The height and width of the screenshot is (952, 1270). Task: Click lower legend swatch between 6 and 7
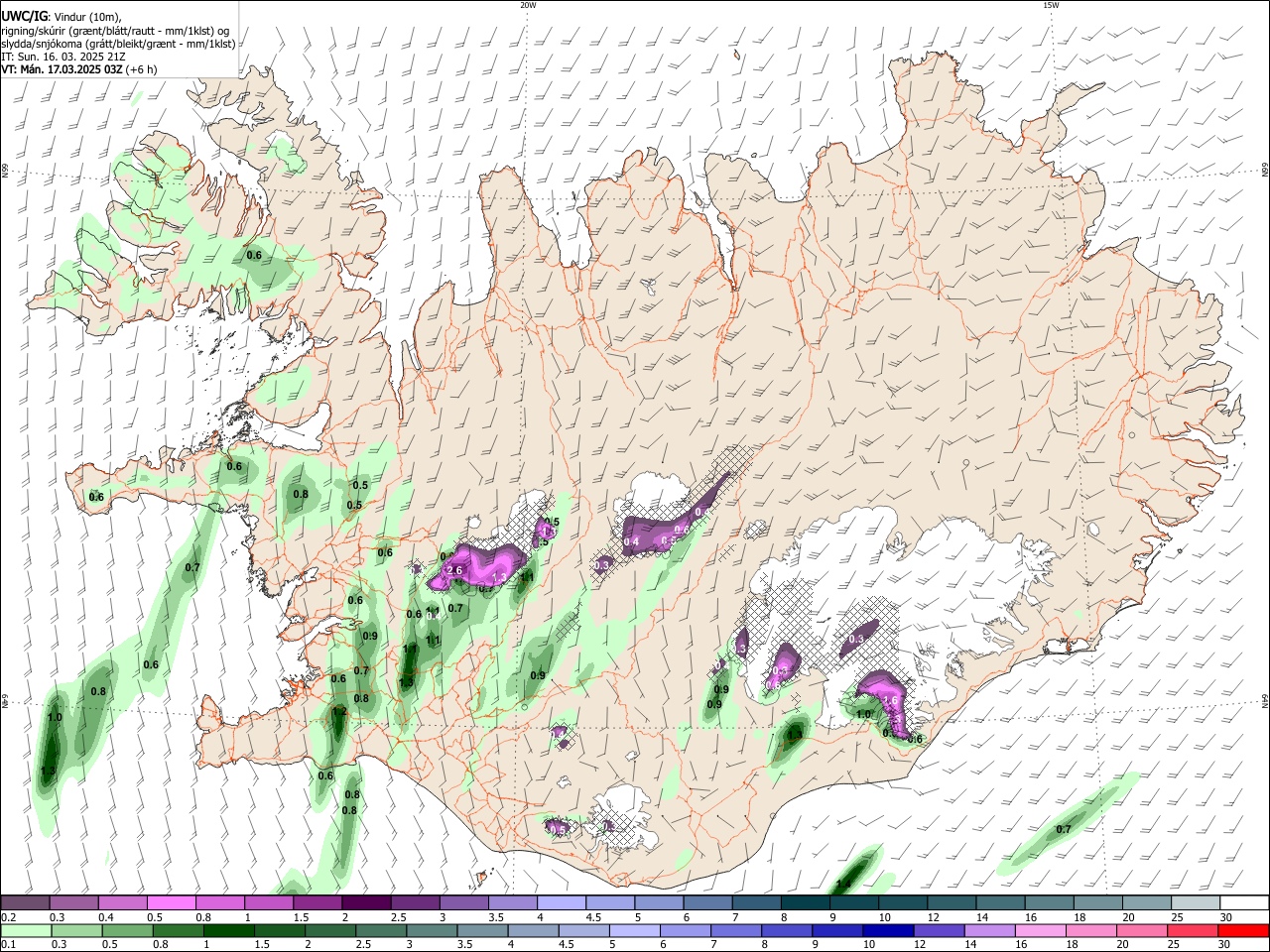click(685, 930)
